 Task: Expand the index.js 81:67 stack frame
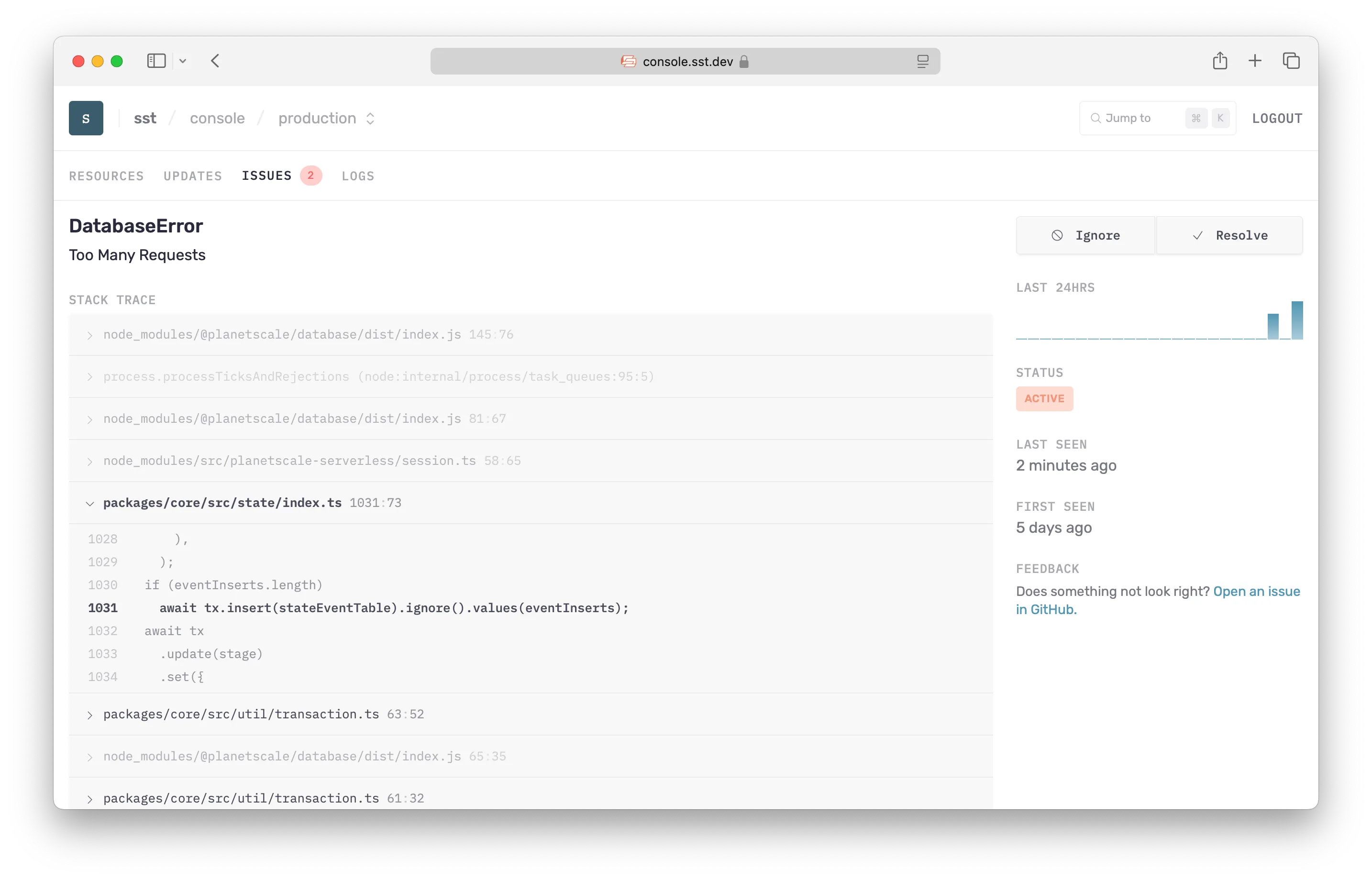click(530, 419)
